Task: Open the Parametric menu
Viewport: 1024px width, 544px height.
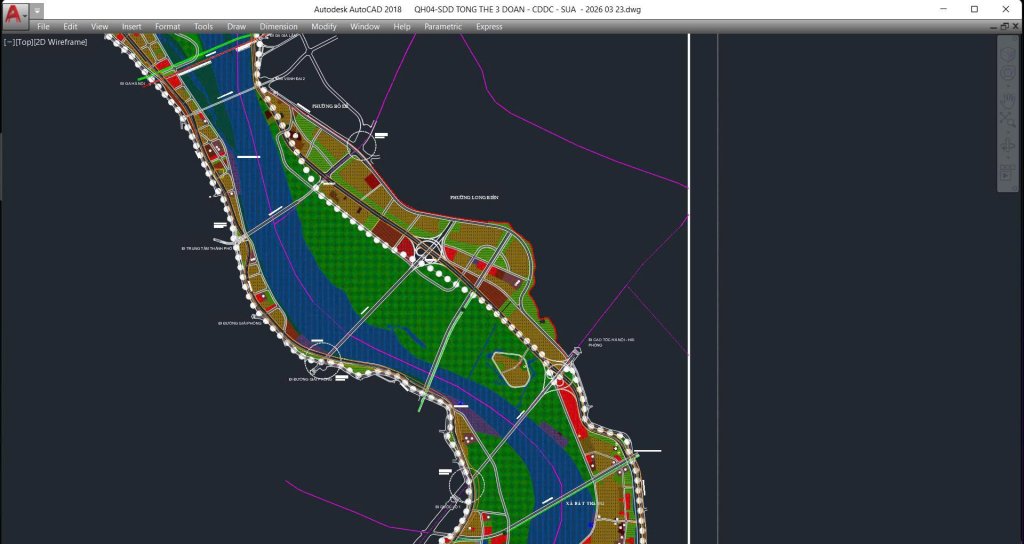Action: (x=443, y=27)
